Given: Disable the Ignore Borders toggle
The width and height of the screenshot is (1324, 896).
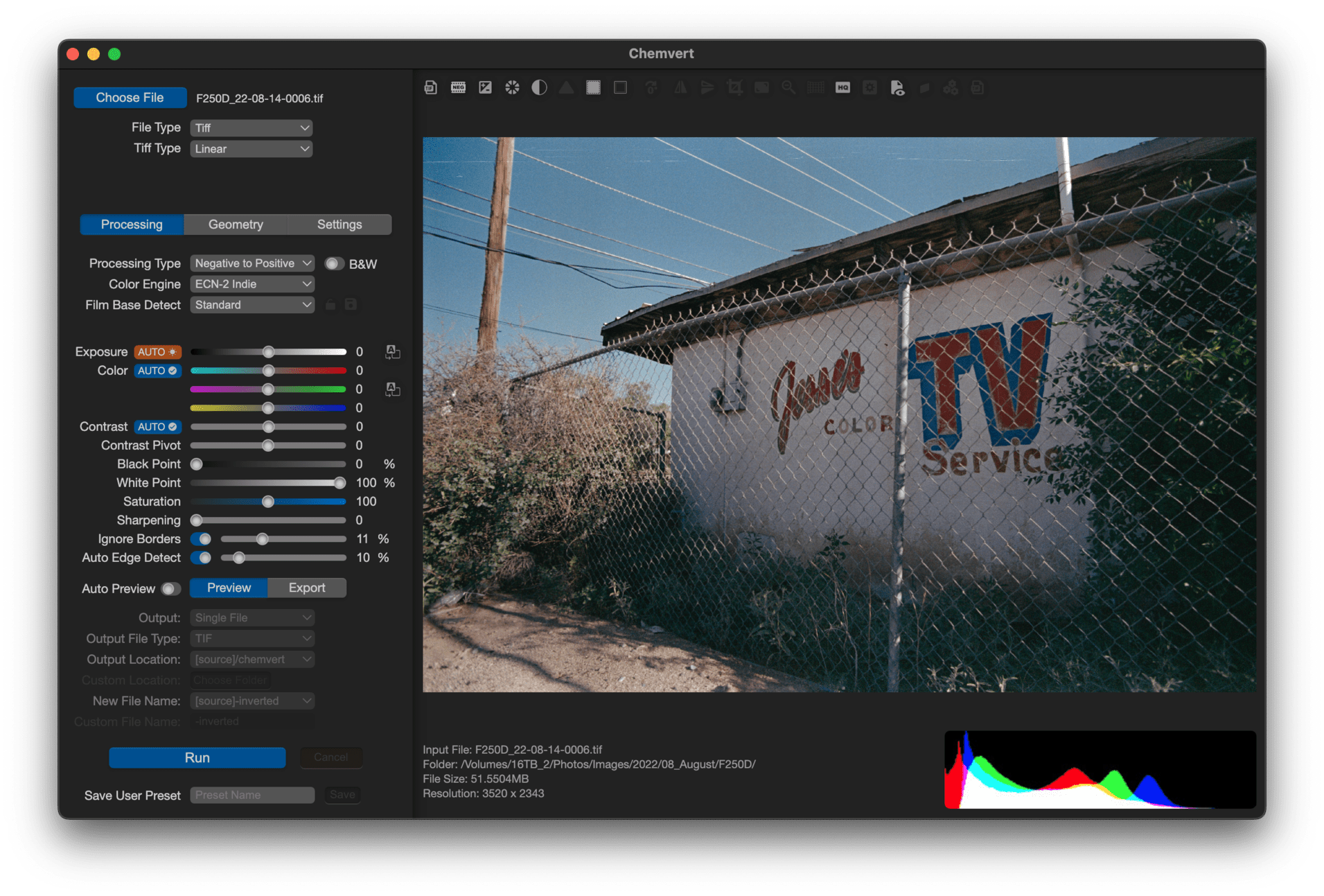Looking at the screenshot, I should [x=202, y=539].
